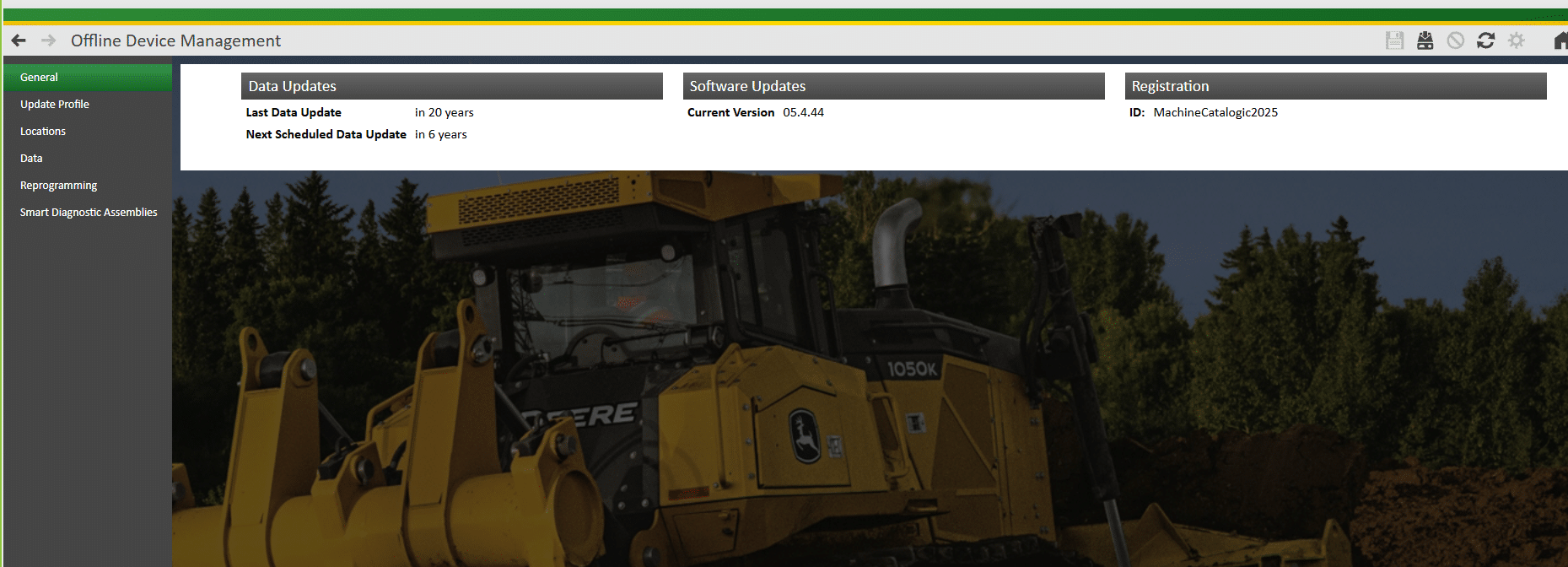Image resolution: width=1568 pixels, height=567 pixels.
Task: Click the ID MachineCatalogic2025 text
Action: click(x=1215, y=112)
